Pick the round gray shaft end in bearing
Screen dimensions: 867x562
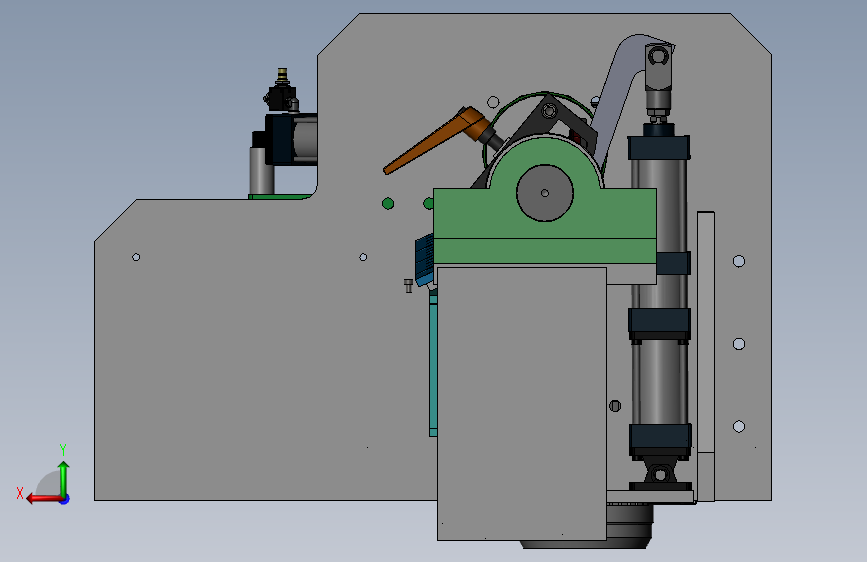point(545,193)
